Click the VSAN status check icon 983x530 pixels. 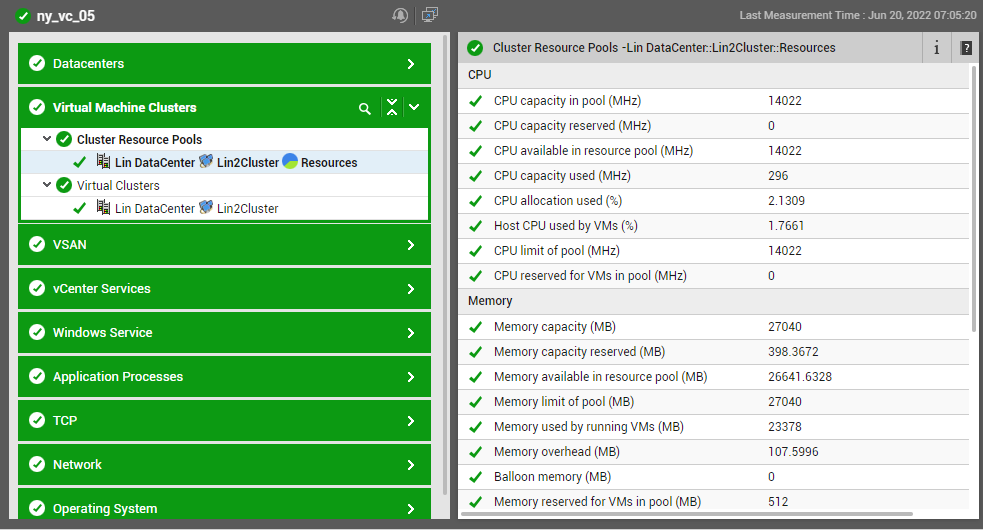[37, 245]
